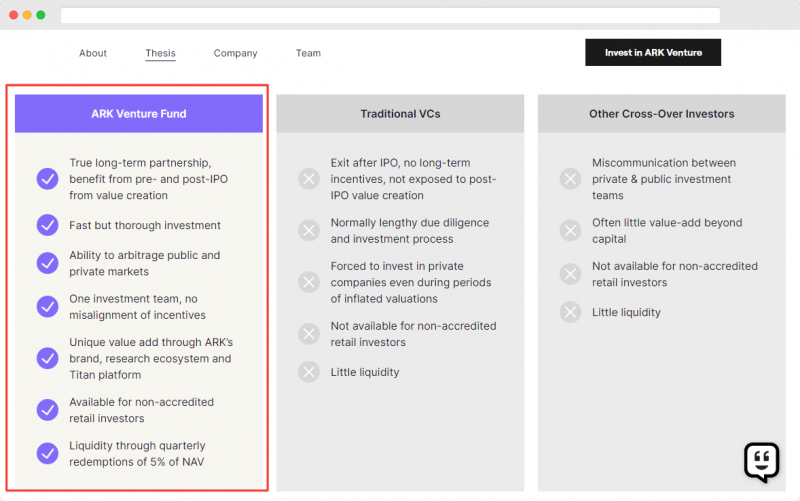Select the Thesis navigation tab
Screen dimensions: 800x501
(160, 53)
